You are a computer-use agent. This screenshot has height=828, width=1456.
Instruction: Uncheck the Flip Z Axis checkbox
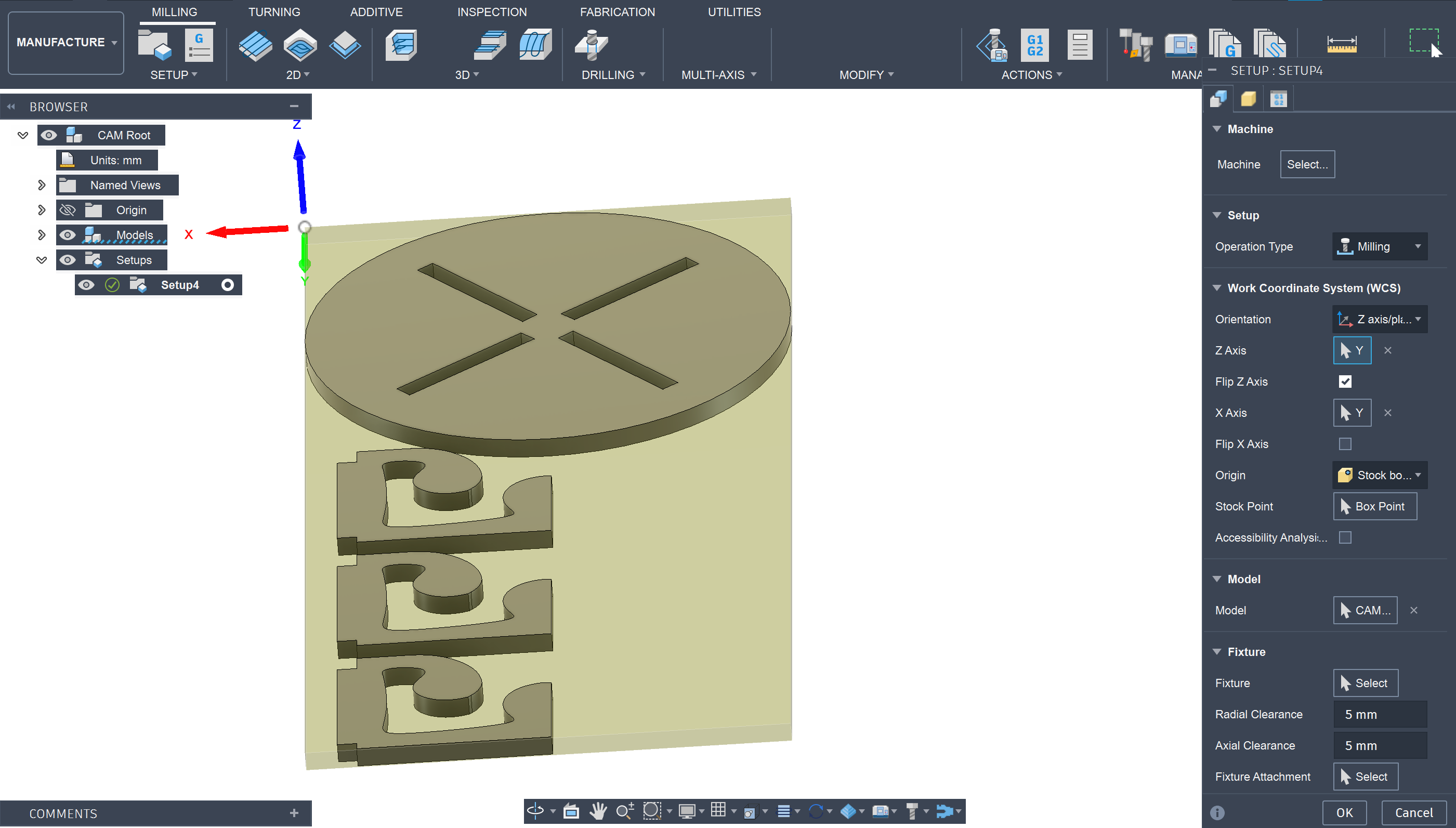pyautogui.click(x=1345, y=382)
